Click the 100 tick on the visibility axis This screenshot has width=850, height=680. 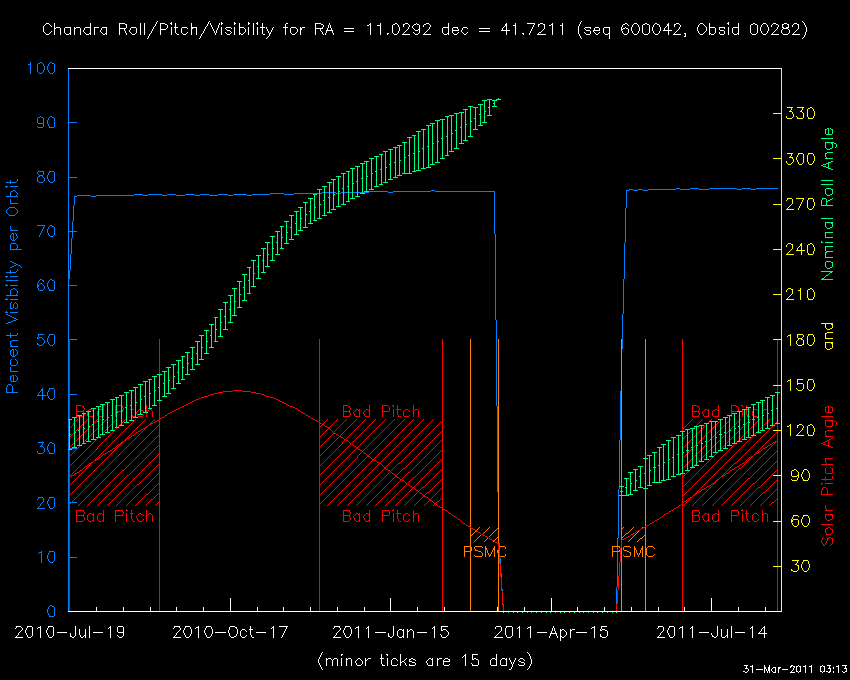42,69
